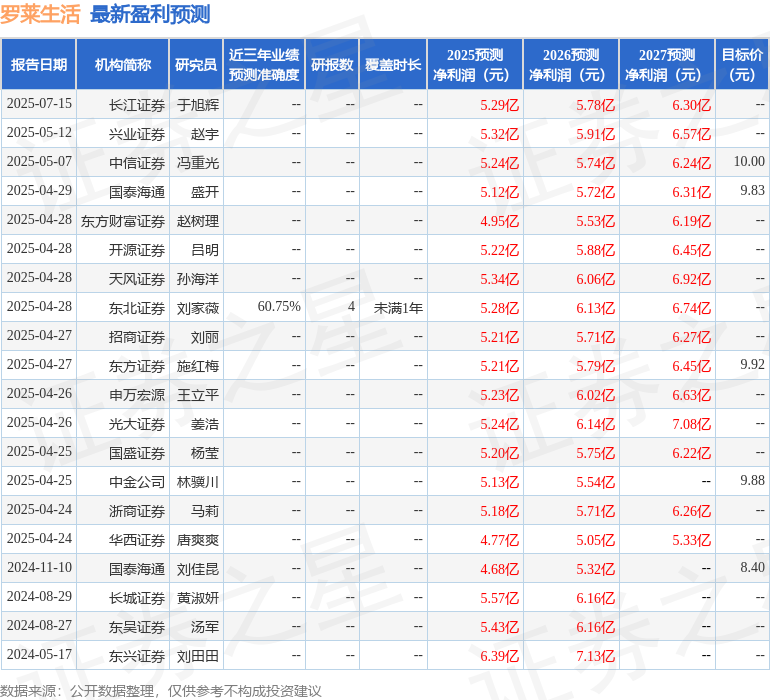This screenshot has height=700, width=770.
Task: Click the target price 9.88
Action: click(x=752, y=480)
